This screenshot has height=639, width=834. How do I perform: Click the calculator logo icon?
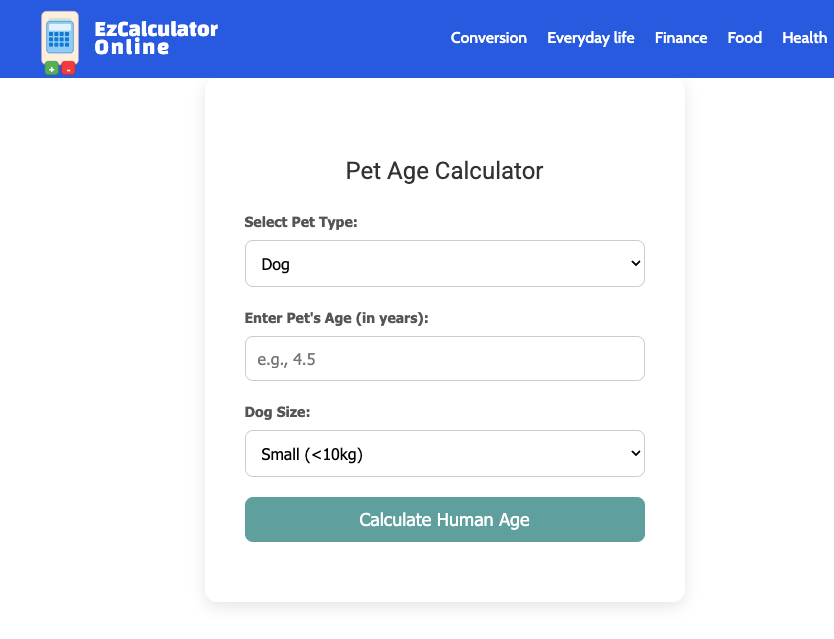coord(59,39)
